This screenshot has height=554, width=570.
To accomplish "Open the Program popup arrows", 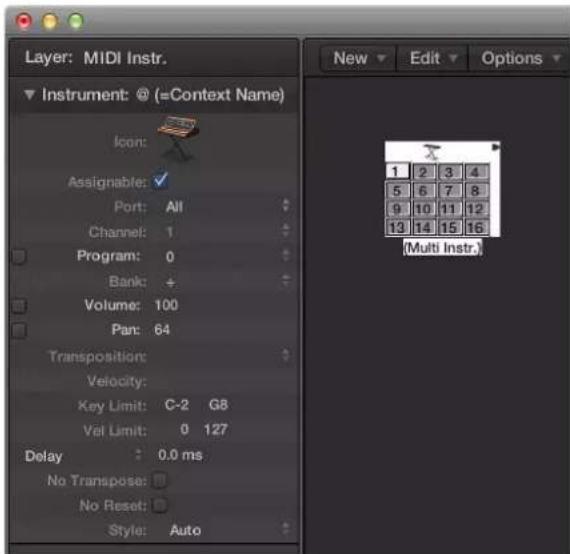I will [x=286, y=256].
